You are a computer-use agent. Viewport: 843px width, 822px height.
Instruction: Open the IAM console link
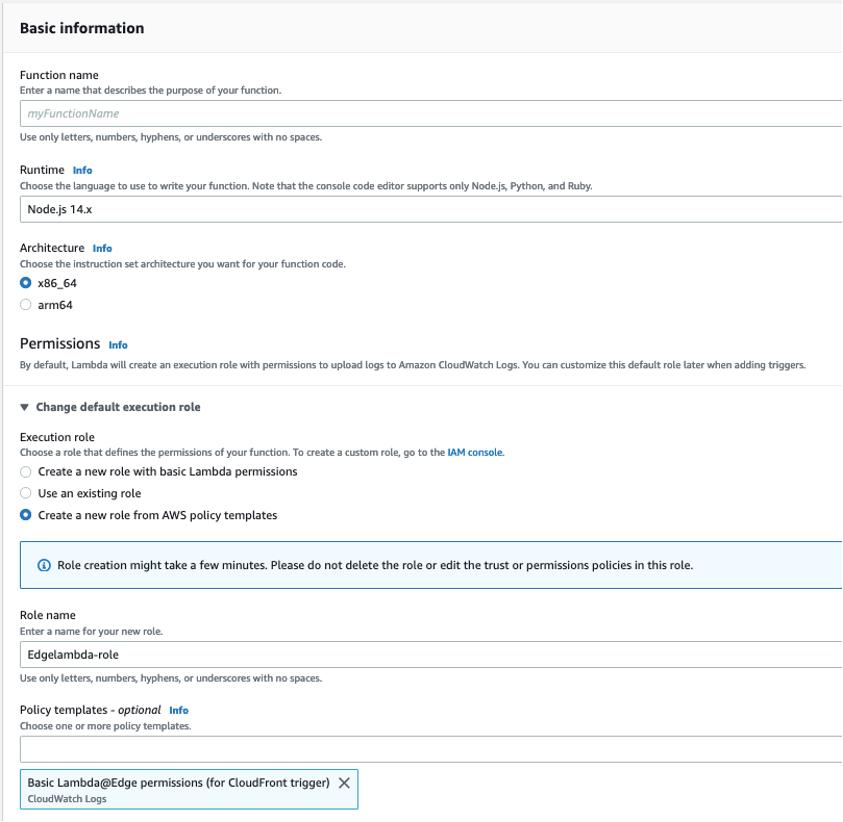pos(475,452)
